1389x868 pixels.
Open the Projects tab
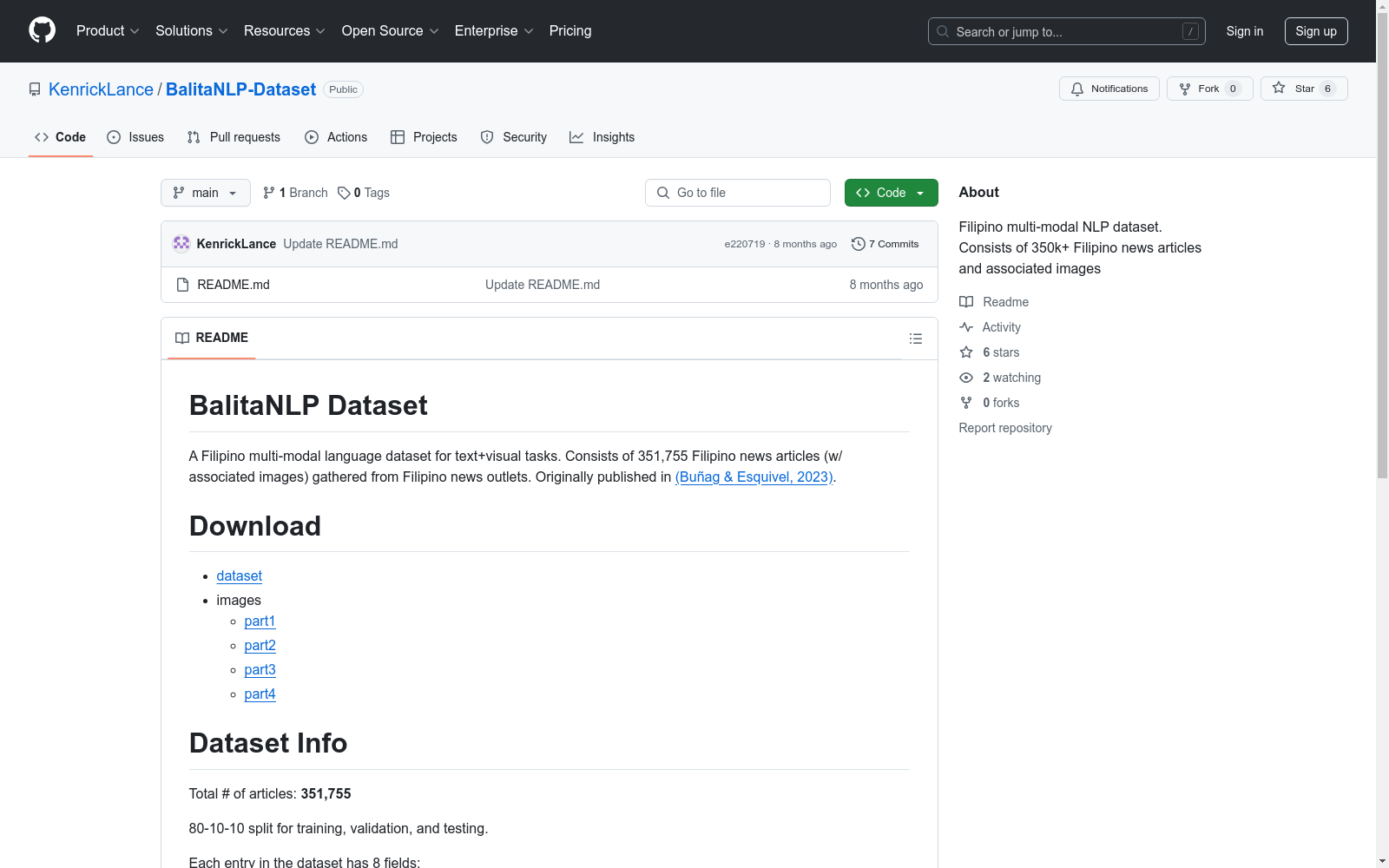[424, 137]
